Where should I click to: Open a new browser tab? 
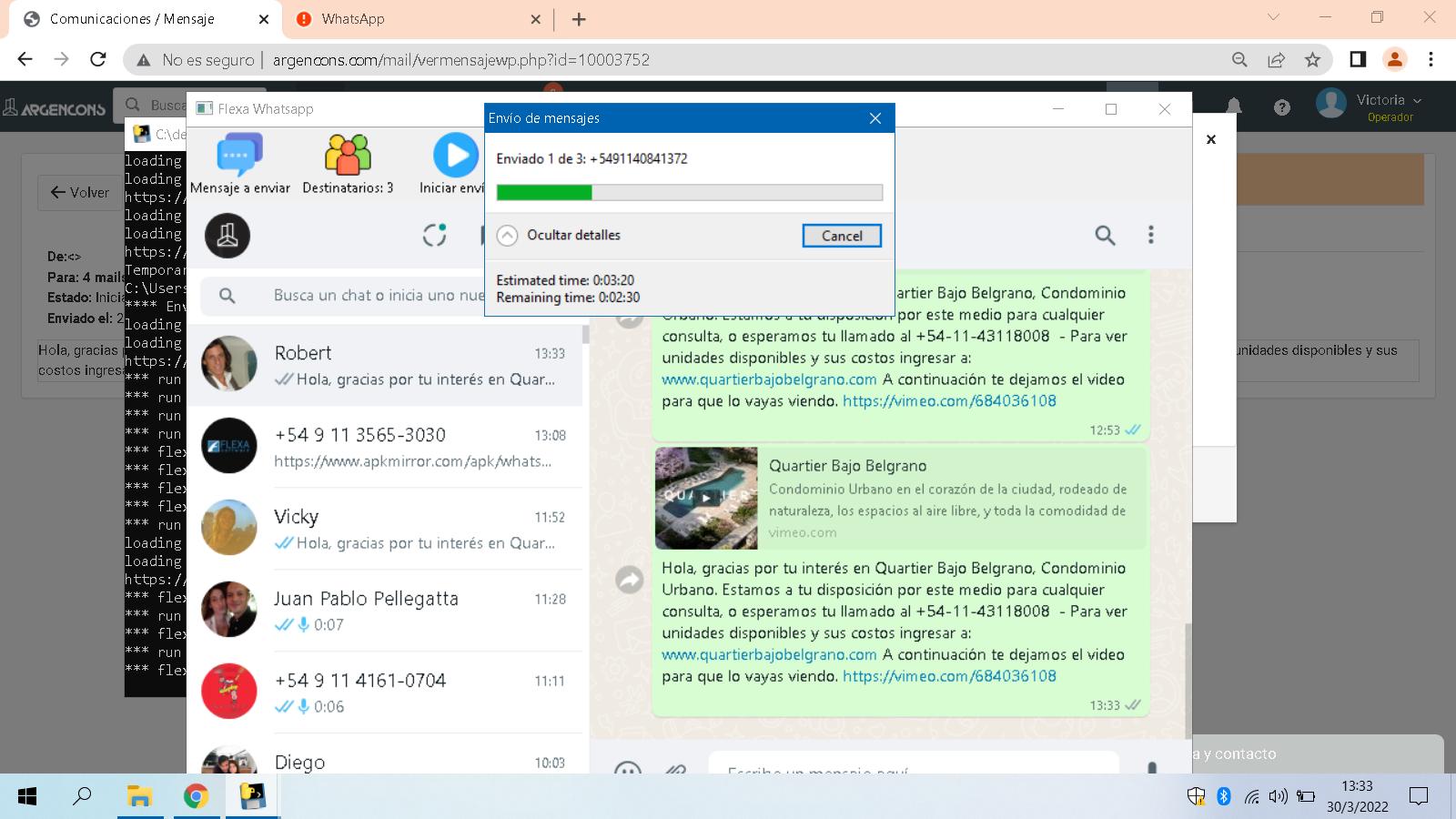tap(579, 19)
